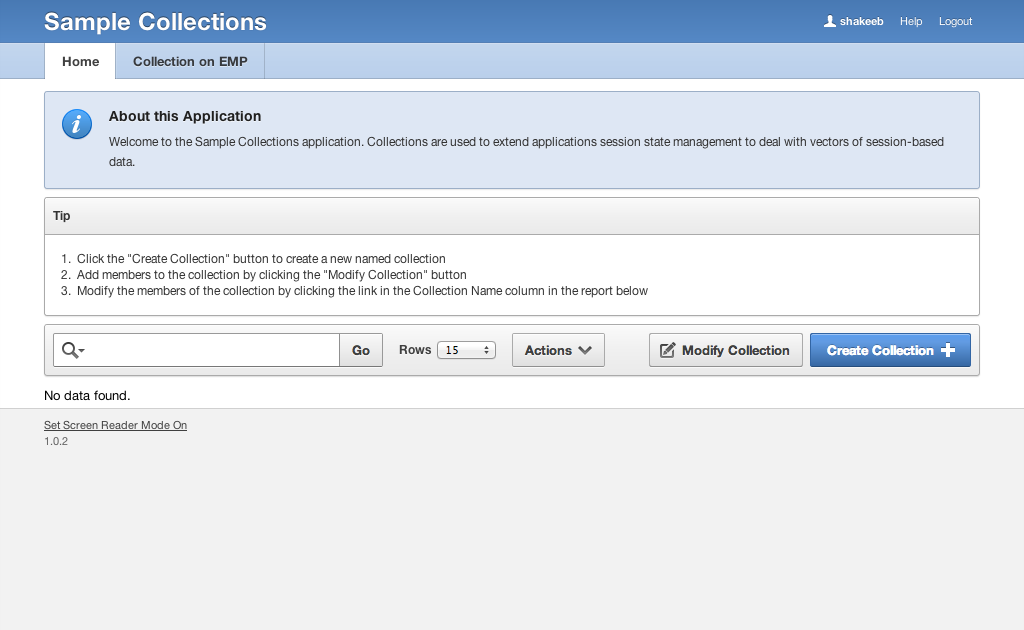
Task: Click the user profile icon beside shakeeb
Action: point(829,21)
